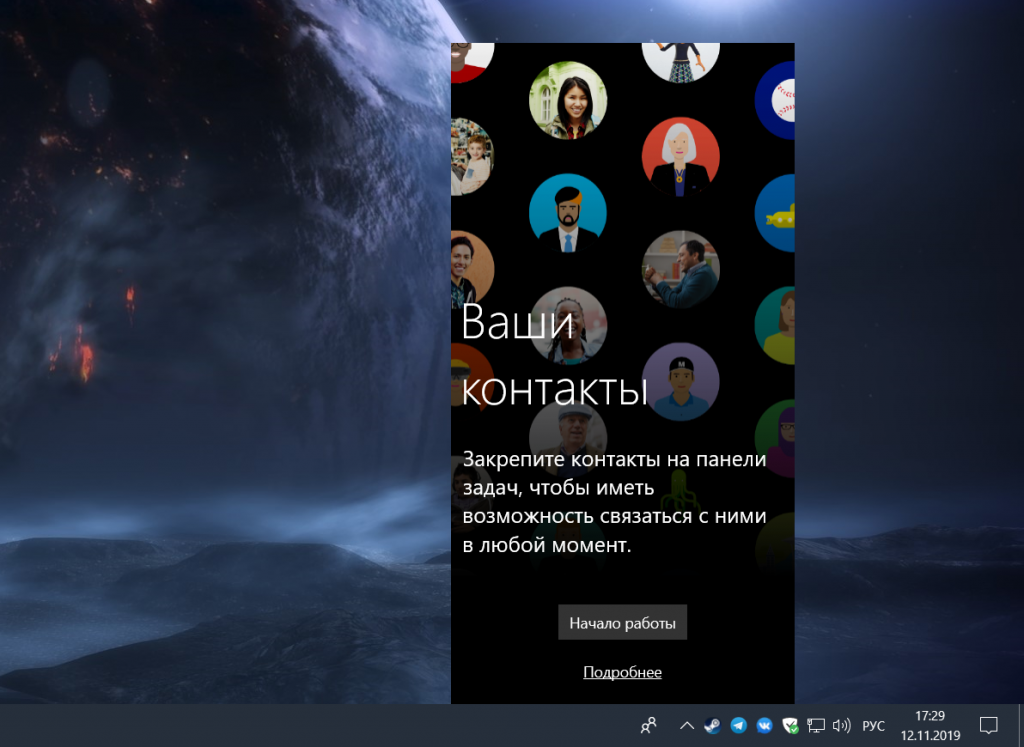Screen dimensions: 1024x747
Task: Open the clock showing 17:29 12.11.2019
Action: click(930, 725)
